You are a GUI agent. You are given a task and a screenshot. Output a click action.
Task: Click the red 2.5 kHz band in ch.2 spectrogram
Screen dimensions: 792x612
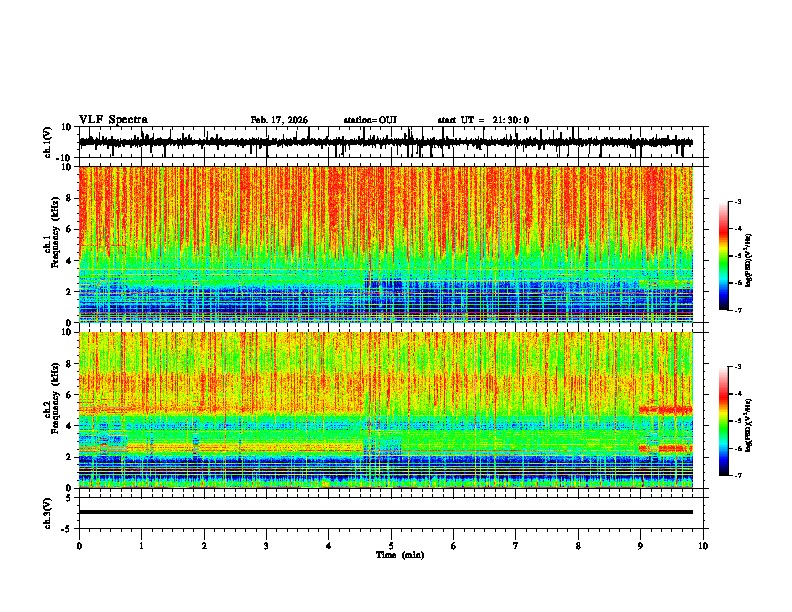click(666, 448)
